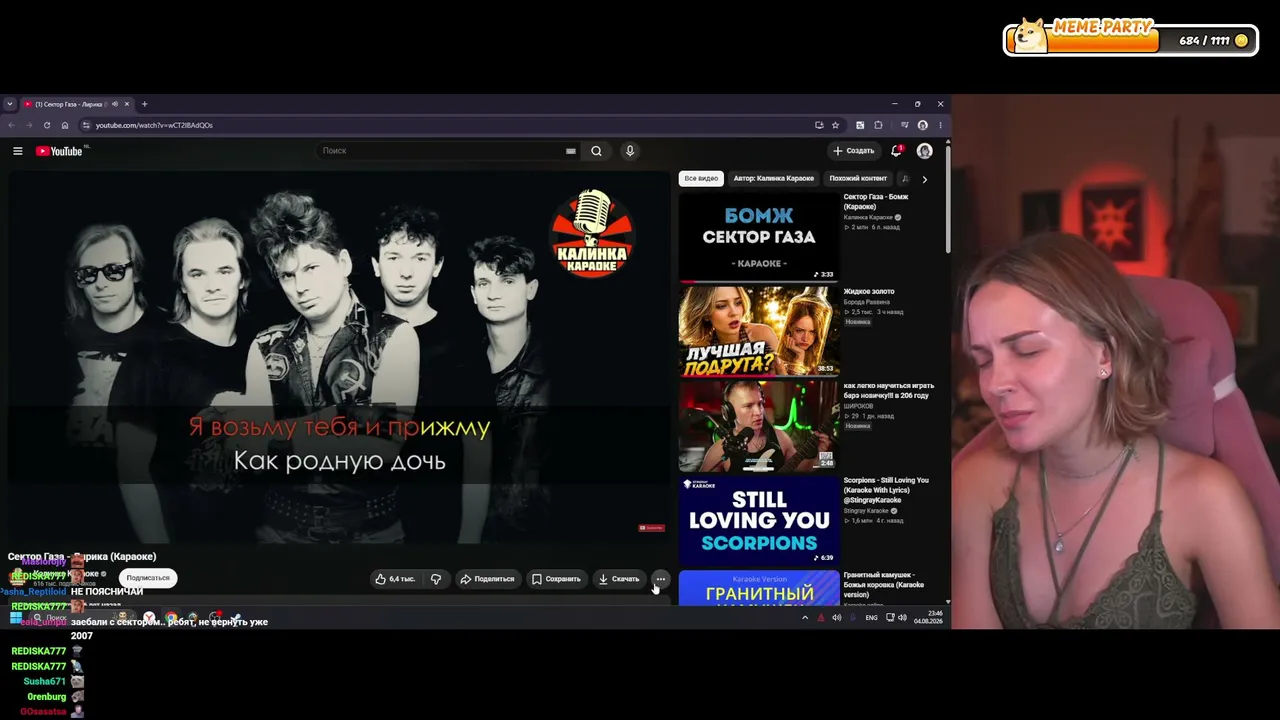Open more actions three-dot menu under video

pos(660,579)
